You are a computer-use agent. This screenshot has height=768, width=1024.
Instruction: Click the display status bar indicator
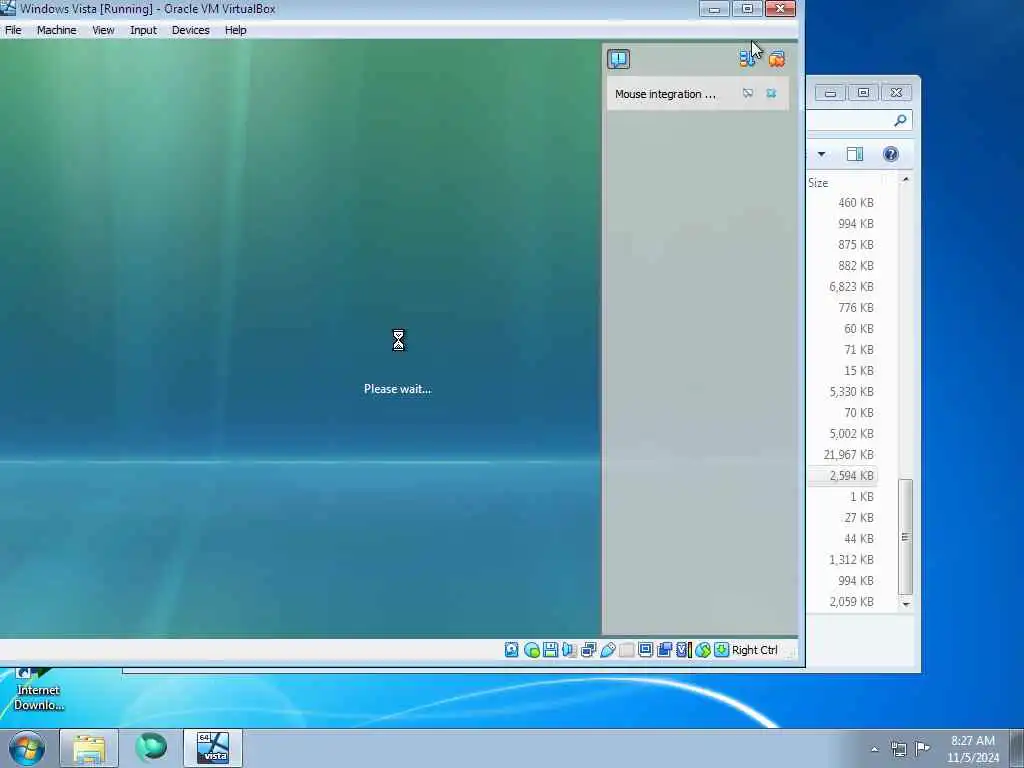pos(645,650)
